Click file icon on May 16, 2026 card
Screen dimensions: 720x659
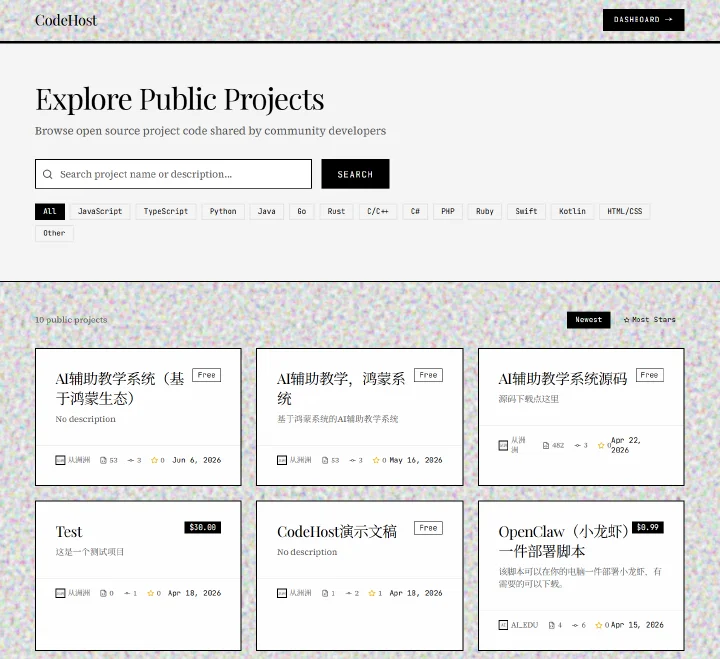click(325, 460)
